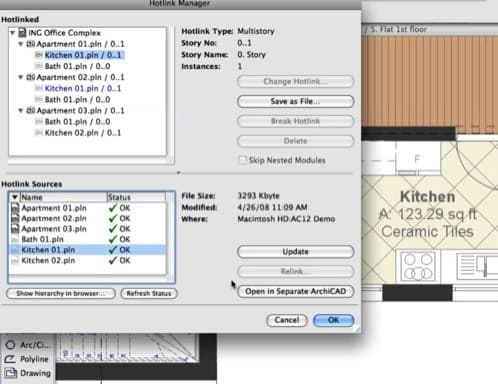Screen dimensions: 498x384
Task: Toggle the Skip Nested Modules checkbox
Action: (243, 160)
